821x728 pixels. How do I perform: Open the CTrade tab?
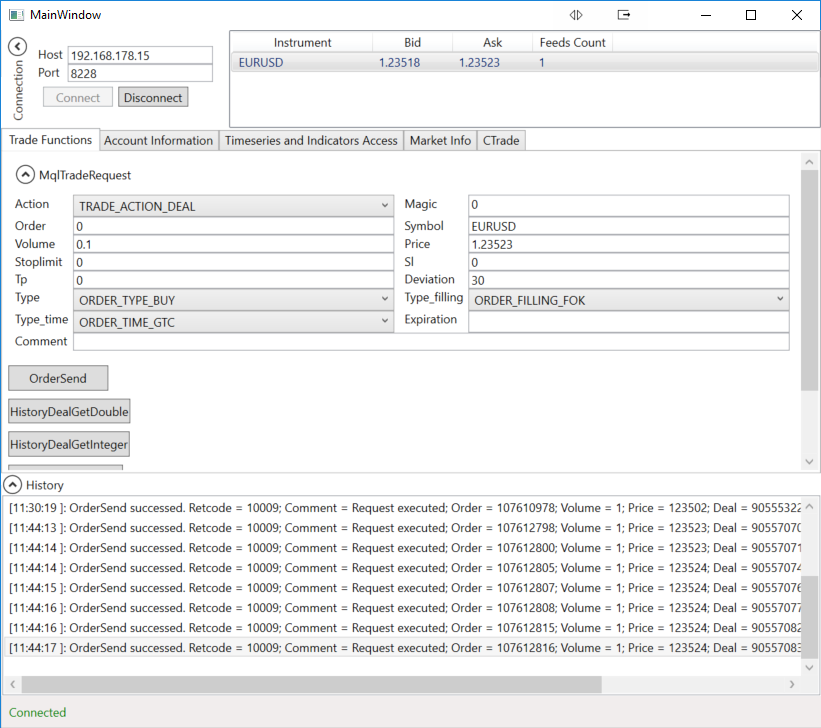click(501, 140)
